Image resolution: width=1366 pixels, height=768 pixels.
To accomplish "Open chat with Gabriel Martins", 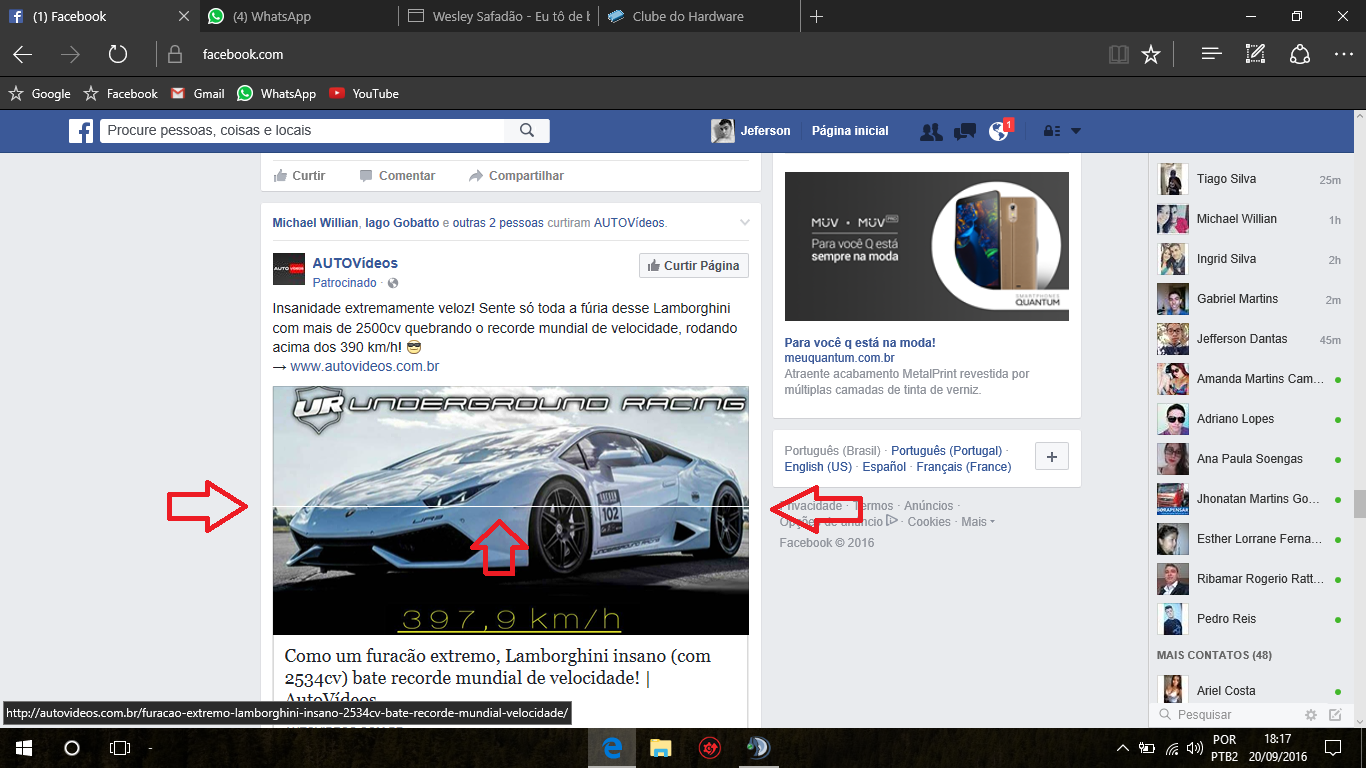I will 1250,299.
